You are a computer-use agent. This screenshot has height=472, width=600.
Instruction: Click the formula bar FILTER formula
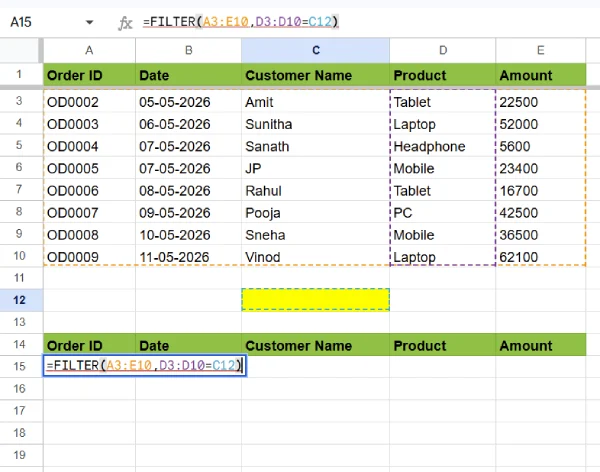[x=241, y=22]
